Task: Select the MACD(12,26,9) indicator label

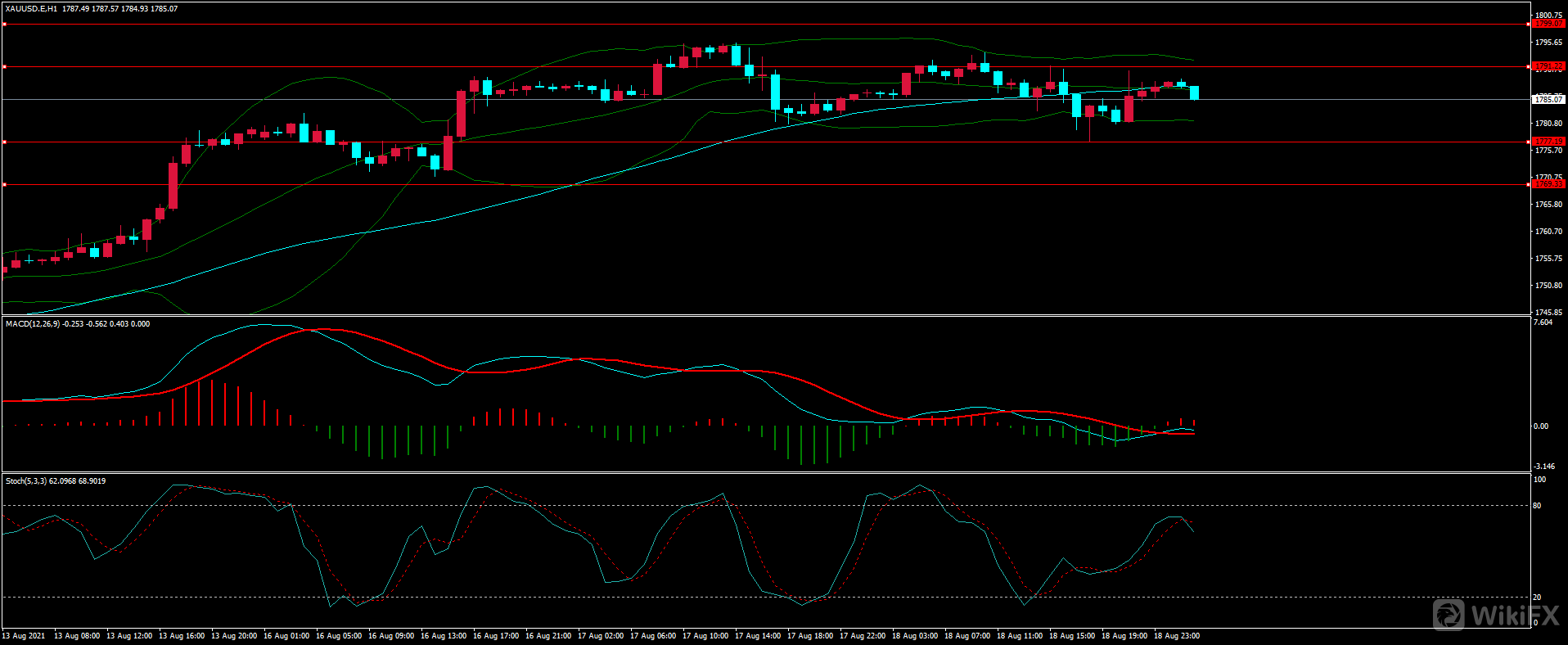Action: click(32, 324)
